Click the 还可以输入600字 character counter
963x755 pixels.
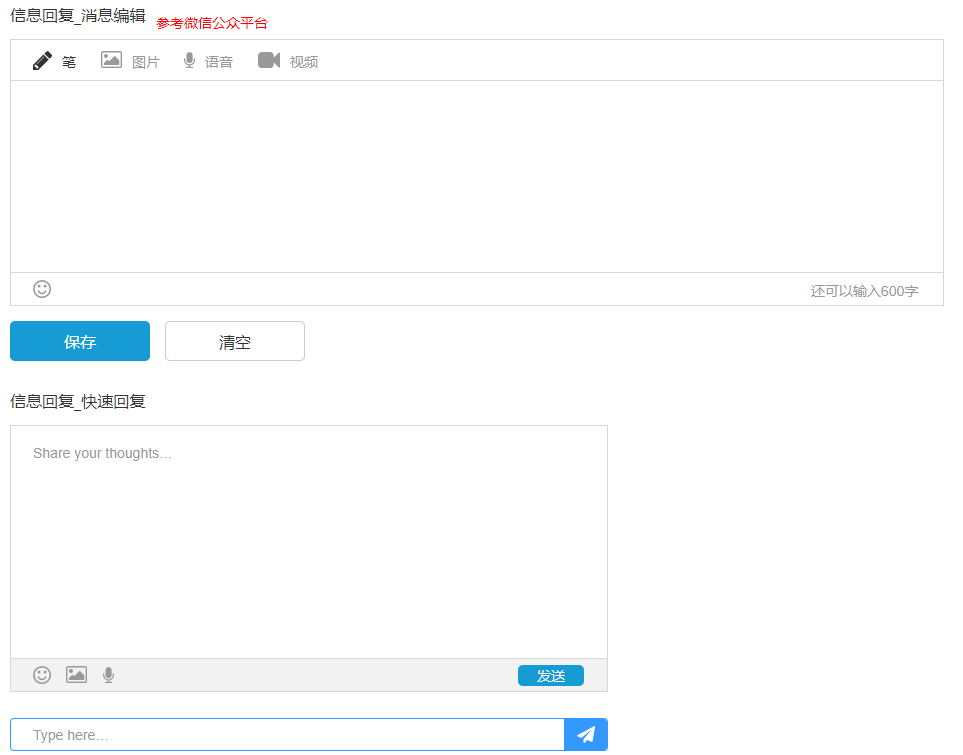864,291
